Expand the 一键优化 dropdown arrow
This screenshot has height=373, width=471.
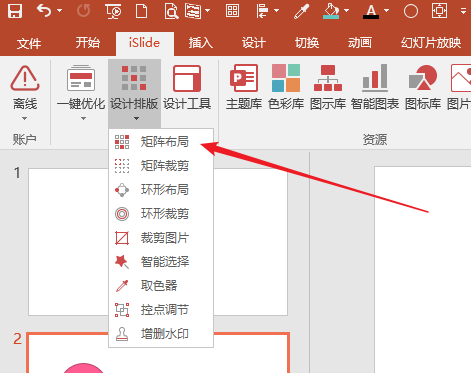[83, 118]
